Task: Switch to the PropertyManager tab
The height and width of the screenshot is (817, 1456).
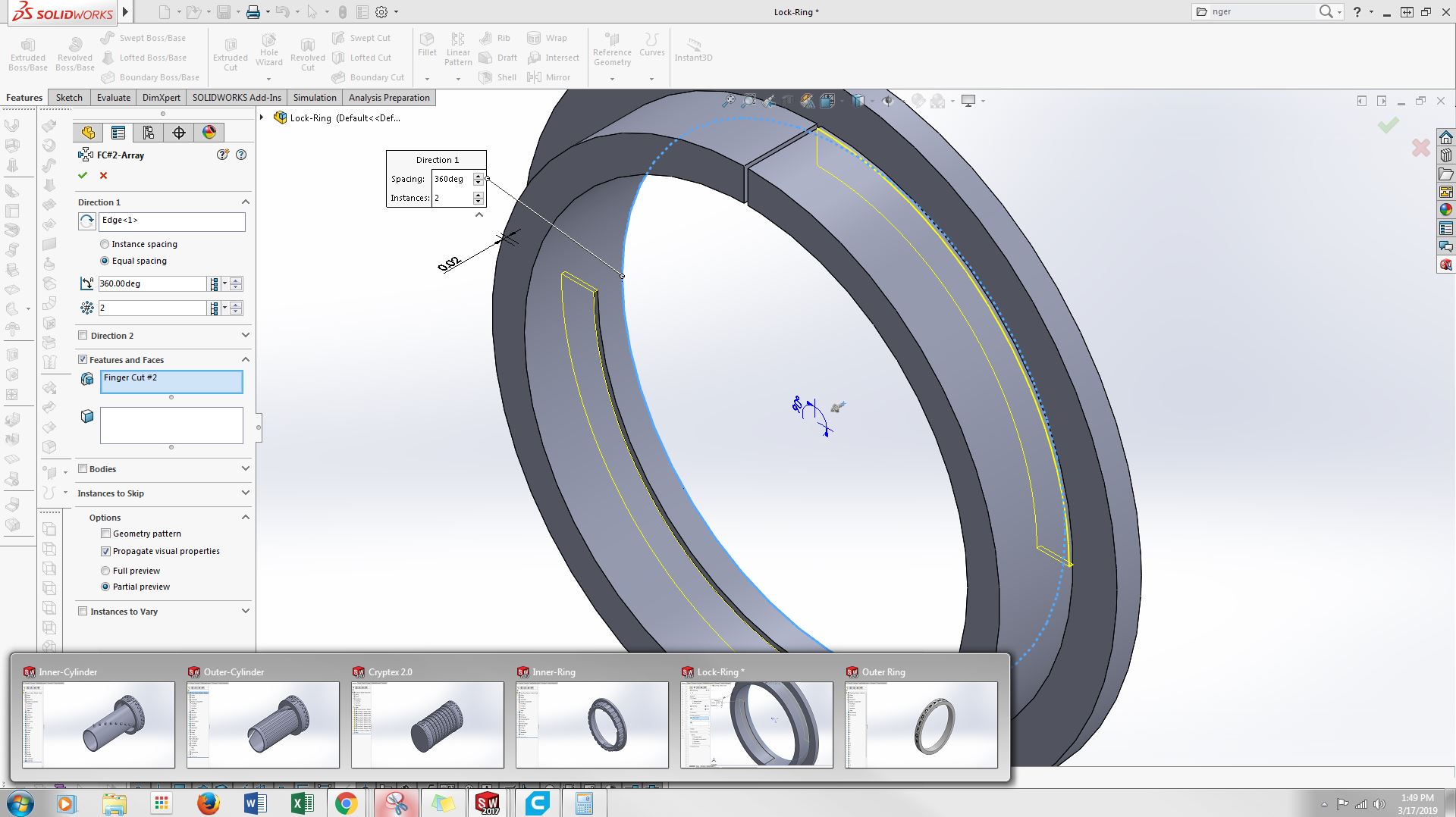Action: 118,133
